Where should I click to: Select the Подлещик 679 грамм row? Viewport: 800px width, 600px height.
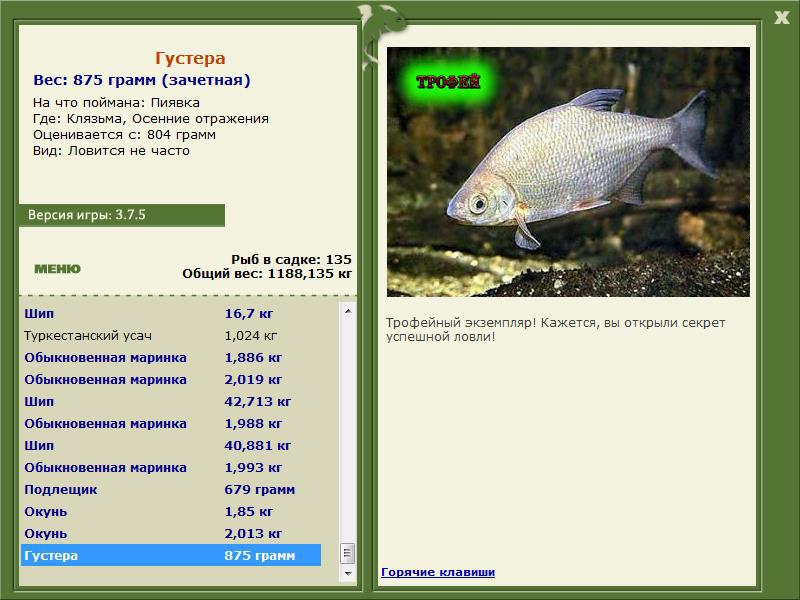[171, 489]
